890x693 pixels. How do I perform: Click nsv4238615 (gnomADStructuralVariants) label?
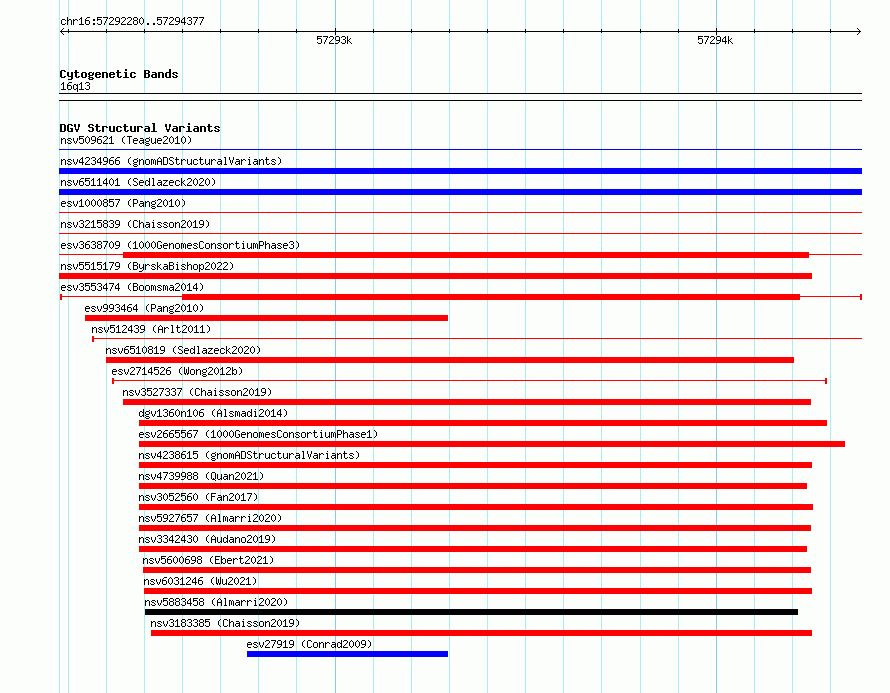point(249,455)
